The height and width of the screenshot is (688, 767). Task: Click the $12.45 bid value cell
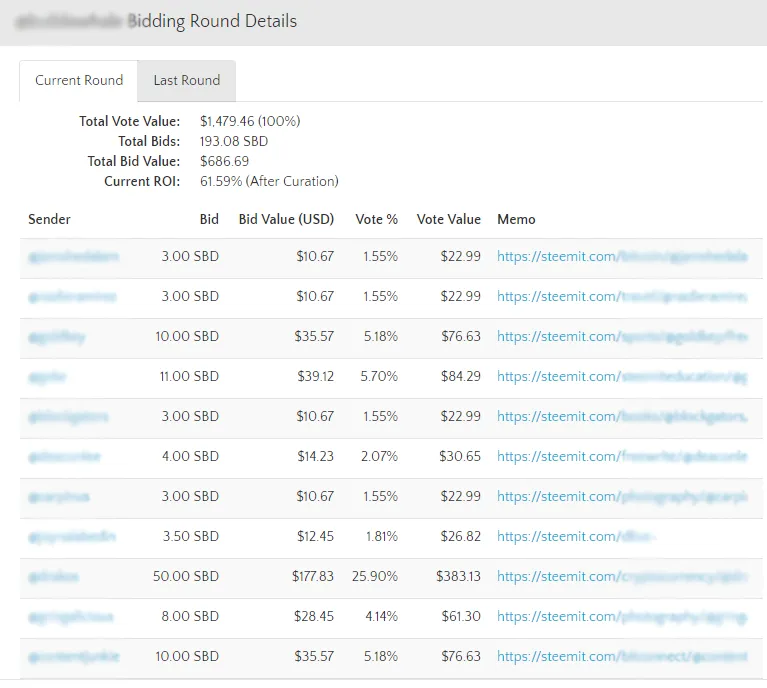(316, 536)
